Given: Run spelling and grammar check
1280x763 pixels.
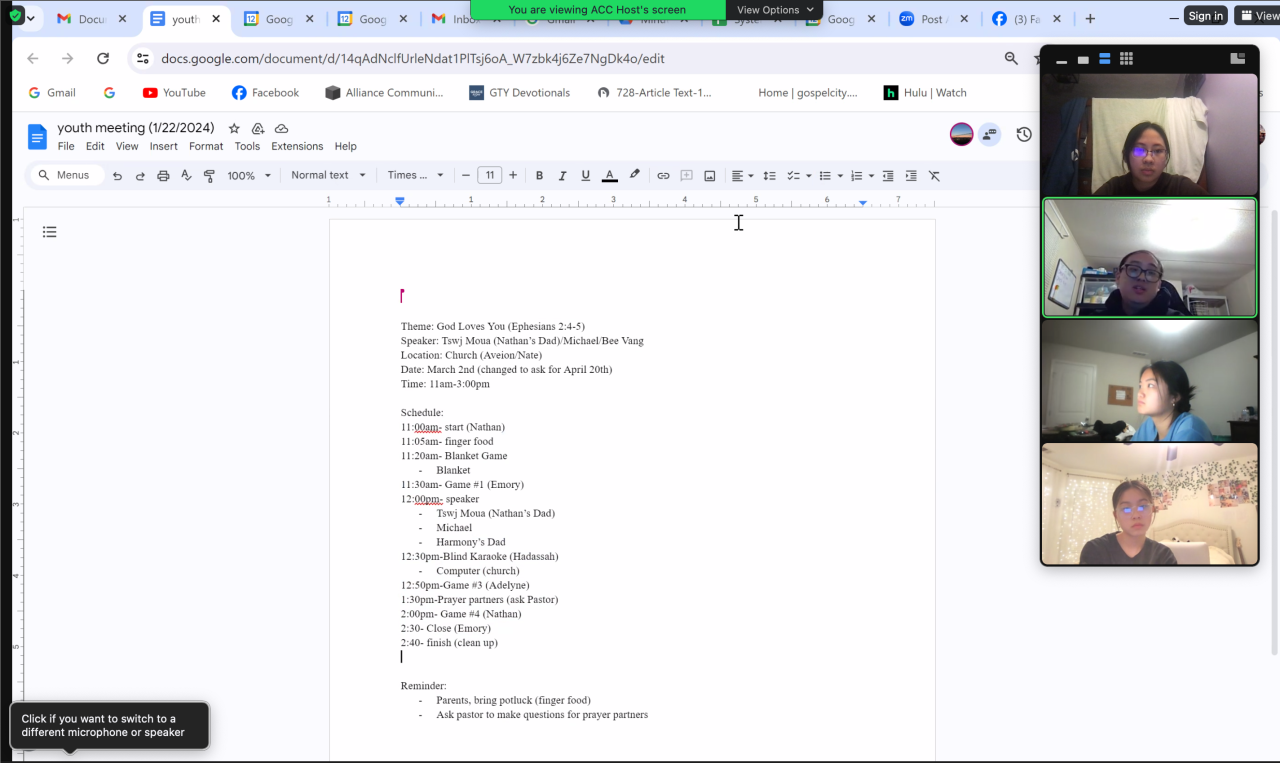Looking at the screenshot, I should (x=186, y=175).
